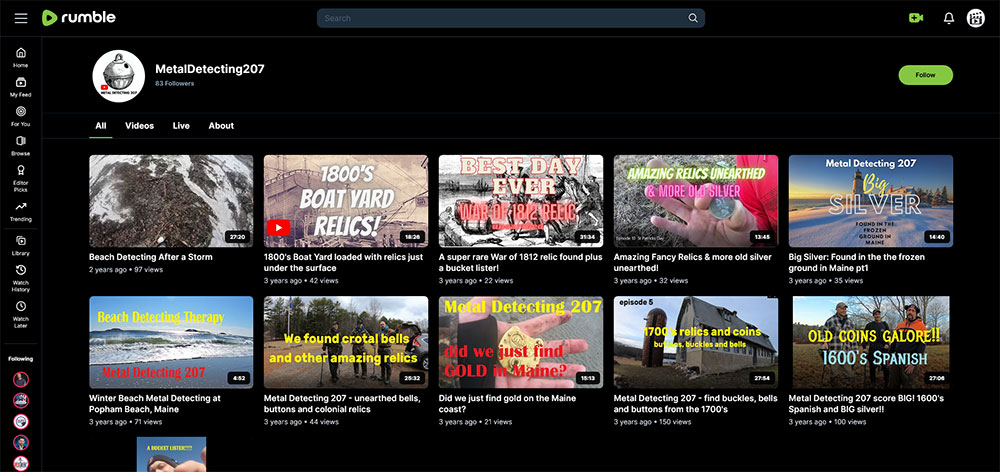
Task: Open Beach Detecting After a Storm thumbnail
Action: [x=171, y=201]
